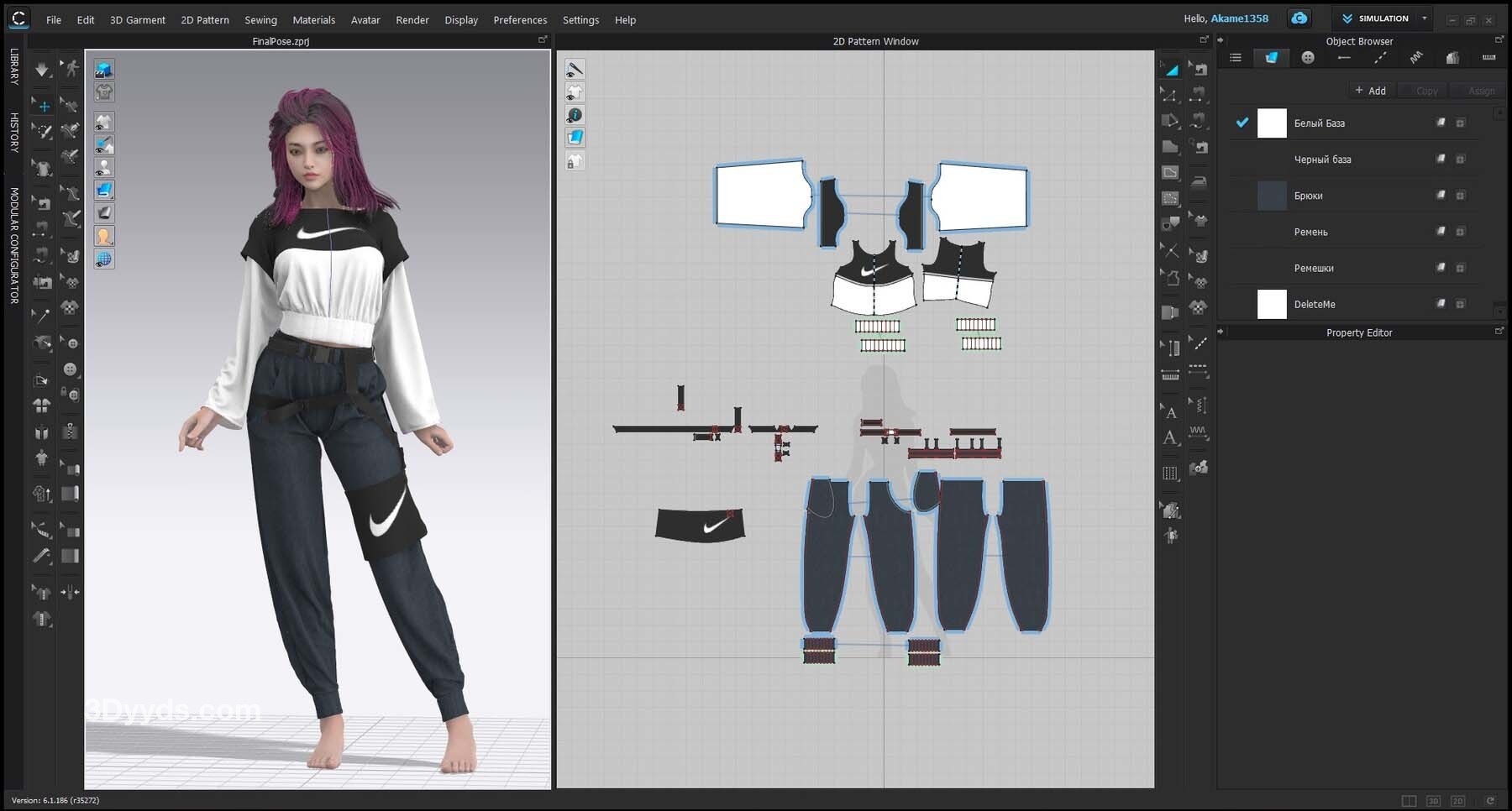Open the Materials menu
1512x811 pixels.
click(313, 20)
